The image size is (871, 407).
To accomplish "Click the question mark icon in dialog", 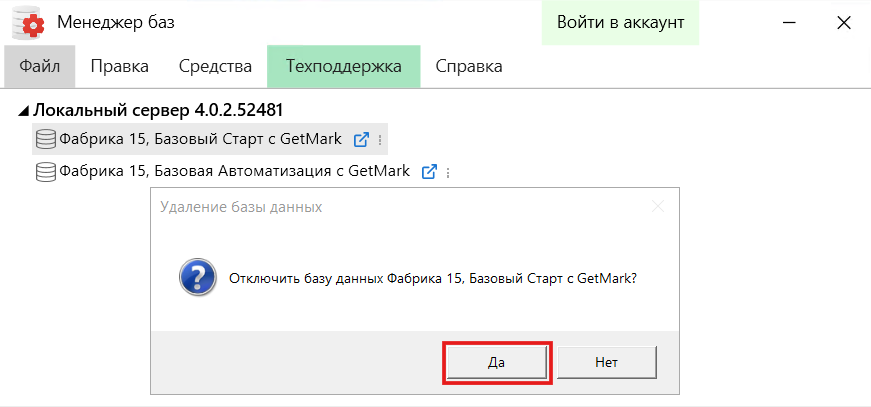I will 198,278.
